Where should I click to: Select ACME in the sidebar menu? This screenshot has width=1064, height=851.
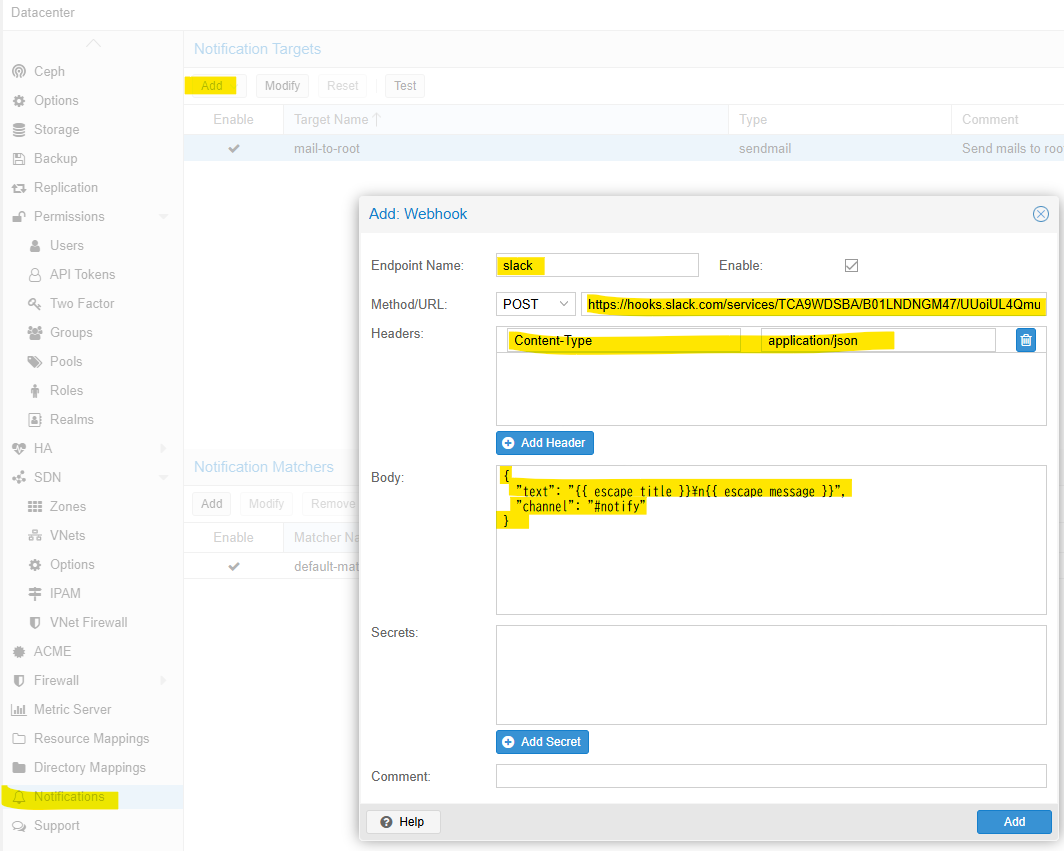[52, 651]
